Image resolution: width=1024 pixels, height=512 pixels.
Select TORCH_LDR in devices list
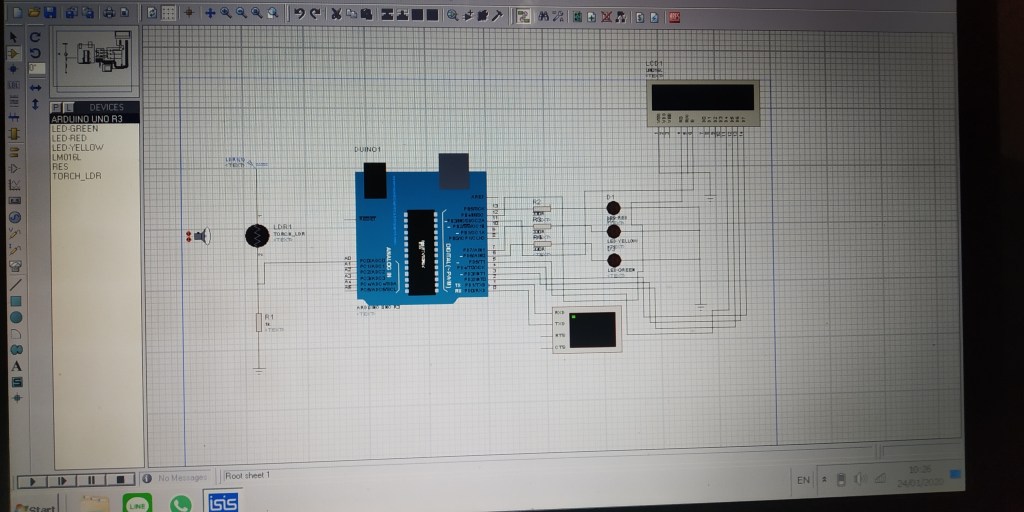click(77, 176)
